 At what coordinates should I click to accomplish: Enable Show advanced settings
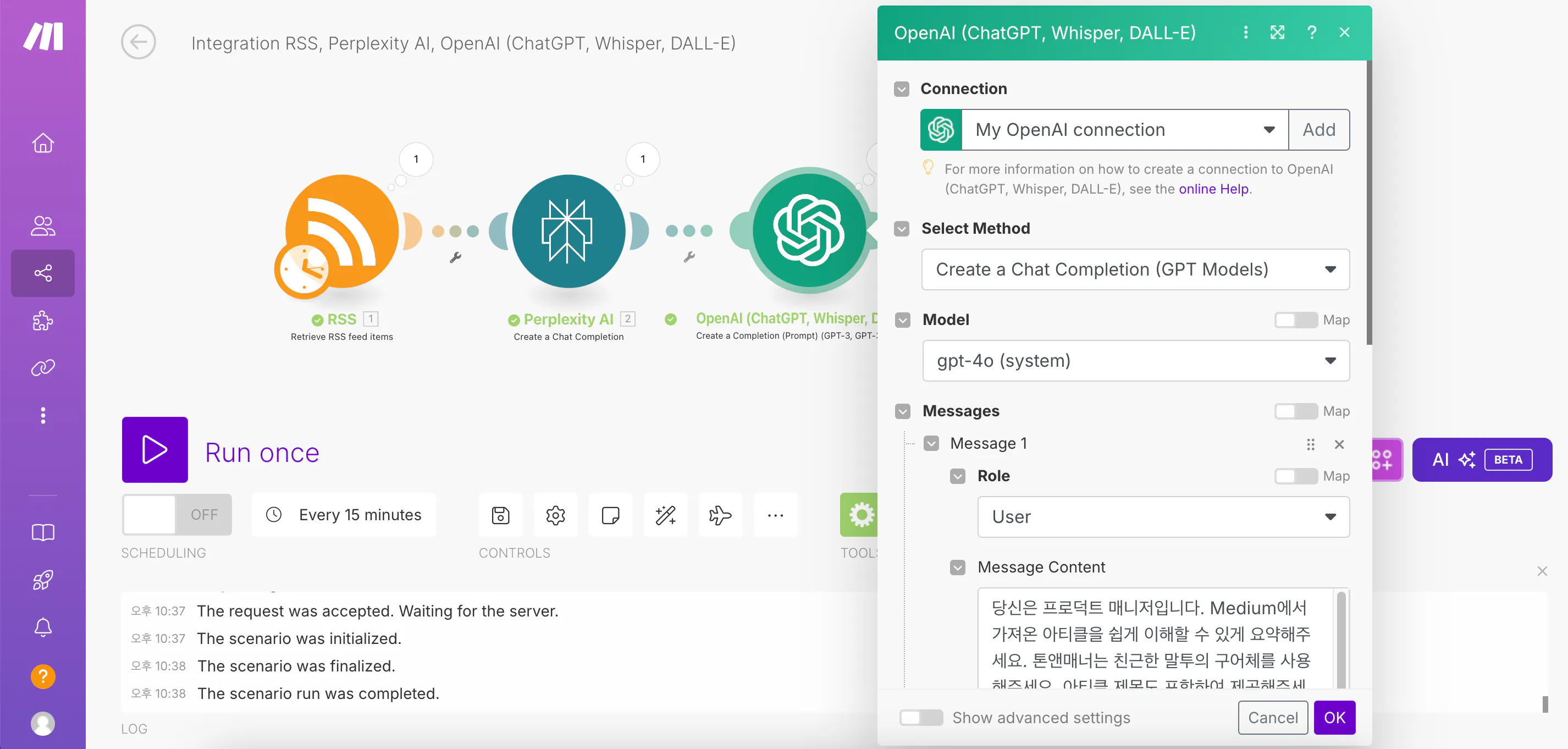coord(921,717)
